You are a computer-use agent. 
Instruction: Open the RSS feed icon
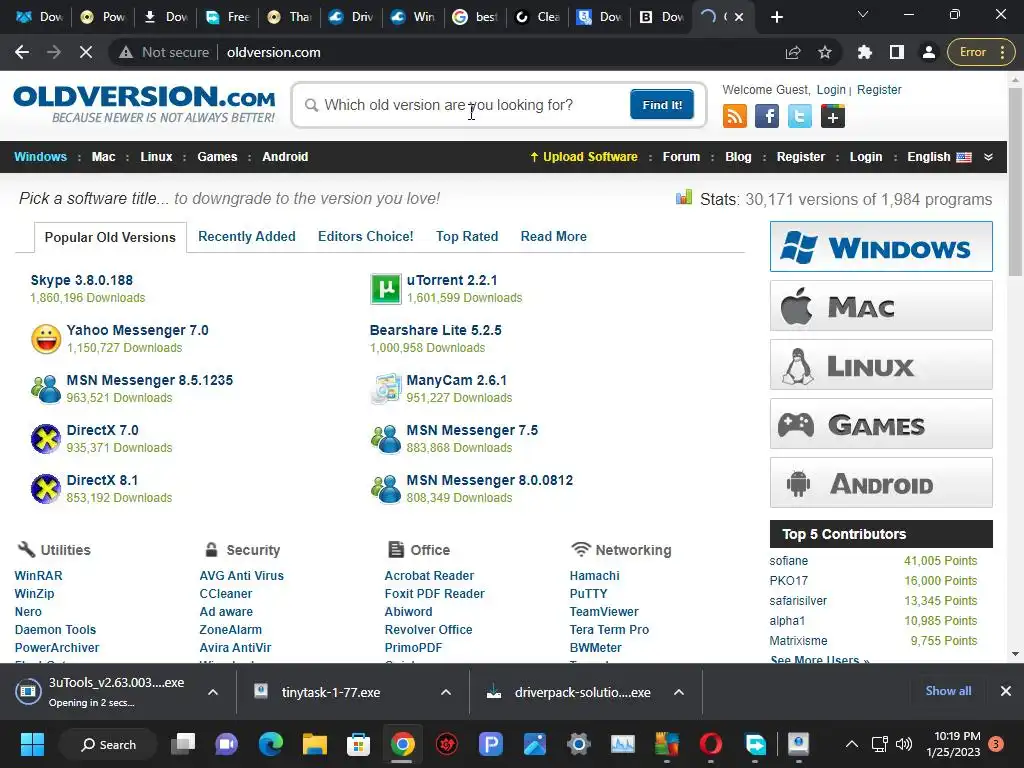(735, 117)
